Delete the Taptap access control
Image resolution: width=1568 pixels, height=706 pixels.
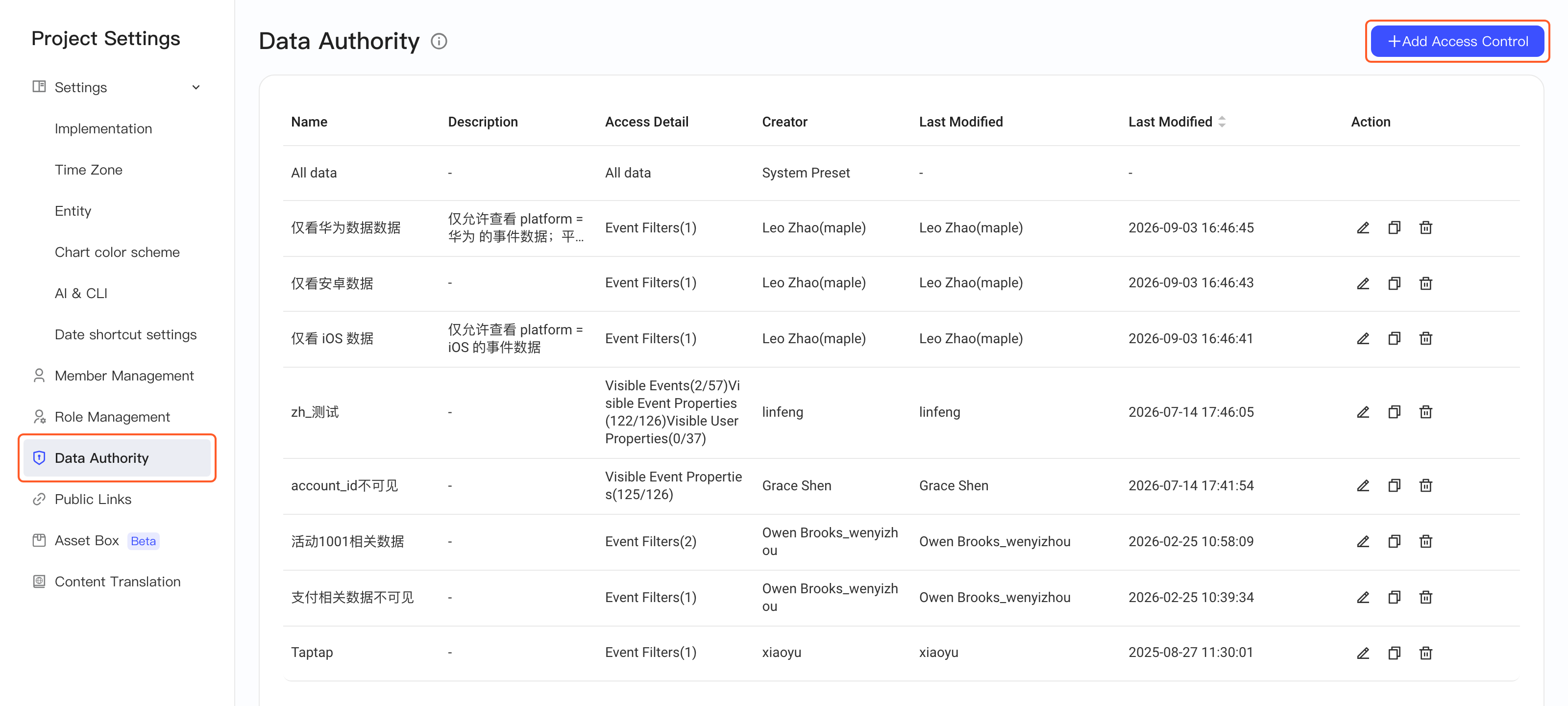1425,653
